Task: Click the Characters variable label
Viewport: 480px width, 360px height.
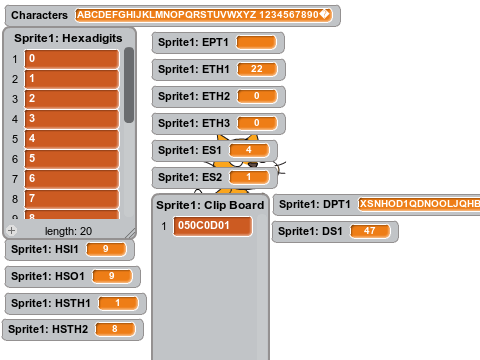Action: pyautogui.click(x=39, y=15)
